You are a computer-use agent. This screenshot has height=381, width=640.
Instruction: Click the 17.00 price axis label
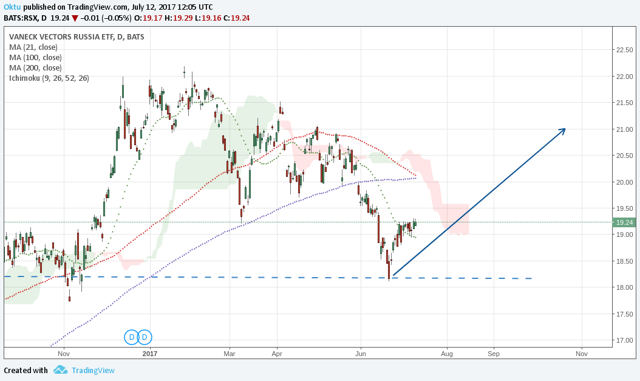point(624,340)
